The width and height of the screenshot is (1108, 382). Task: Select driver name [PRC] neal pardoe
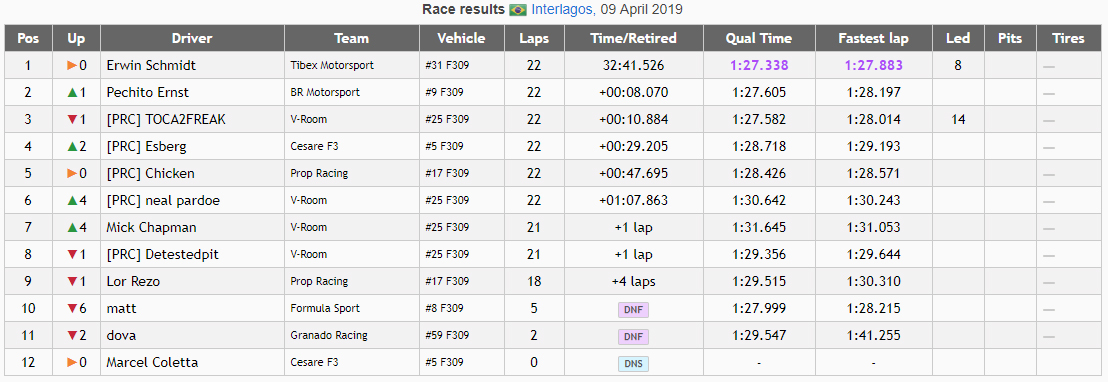click(x=163, y=201)
